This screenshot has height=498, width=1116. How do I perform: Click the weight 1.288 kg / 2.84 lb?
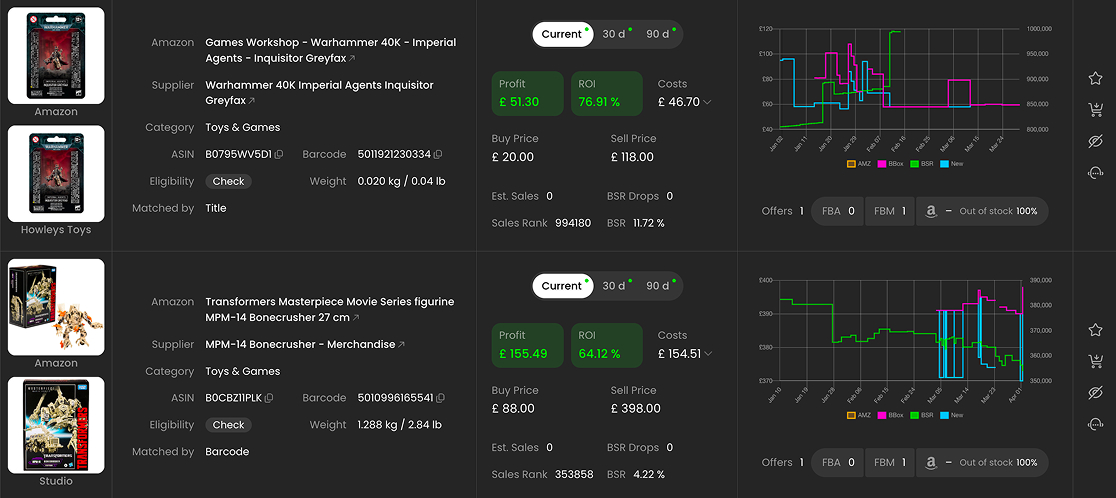[x=399, y=425]
